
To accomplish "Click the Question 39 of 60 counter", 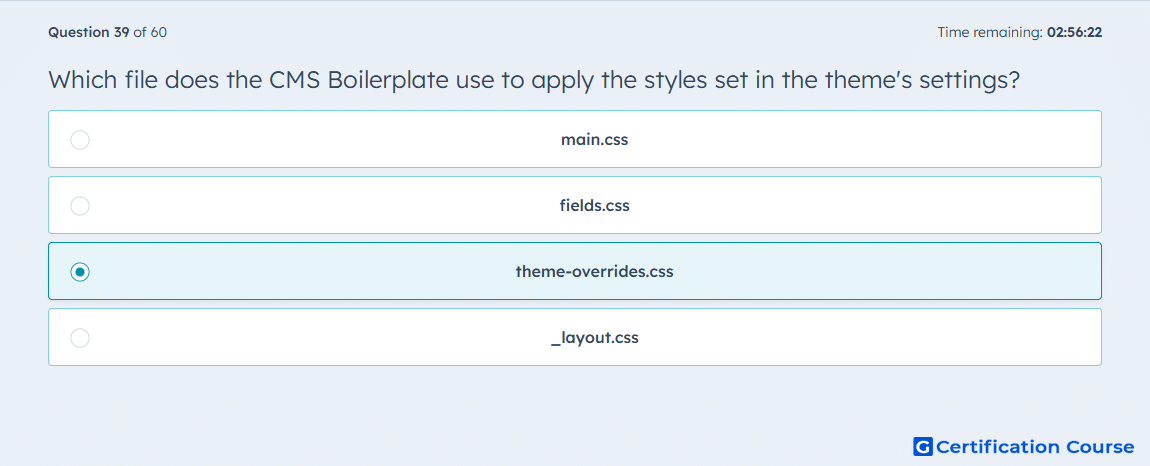I will 107,32.
